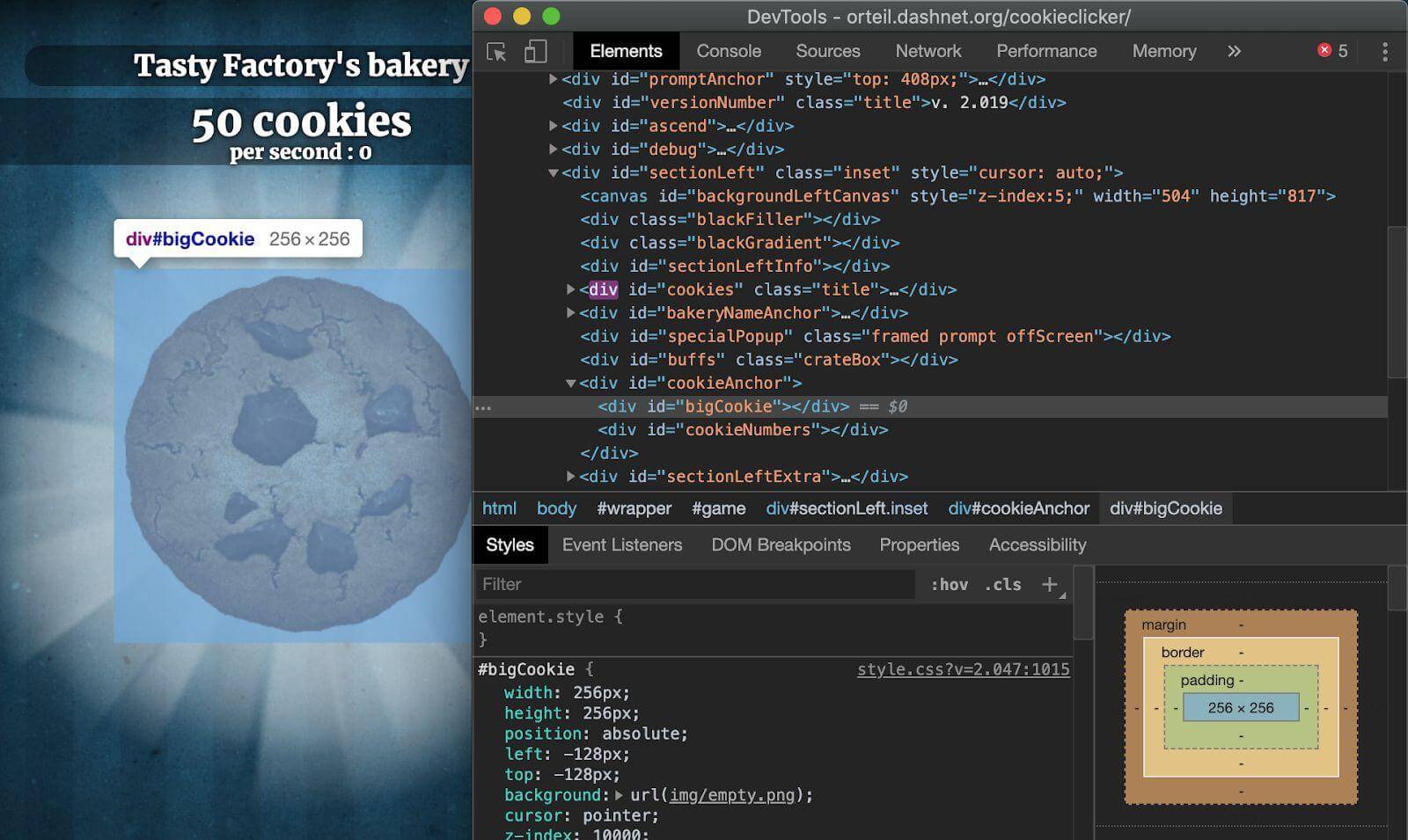Viewport: 1408px width, 840px height.
Task: Click the #game breadcrumb
Action: coord(718,508)
